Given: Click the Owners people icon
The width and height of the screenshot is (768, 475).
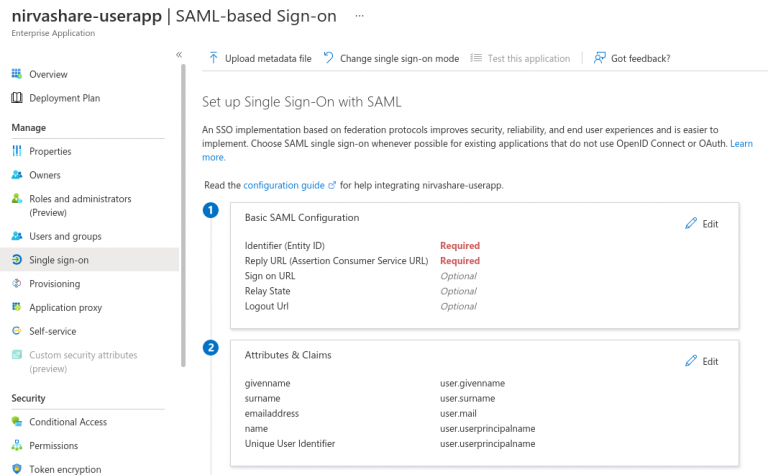Looking at the screenshot, I should point(17,175).
